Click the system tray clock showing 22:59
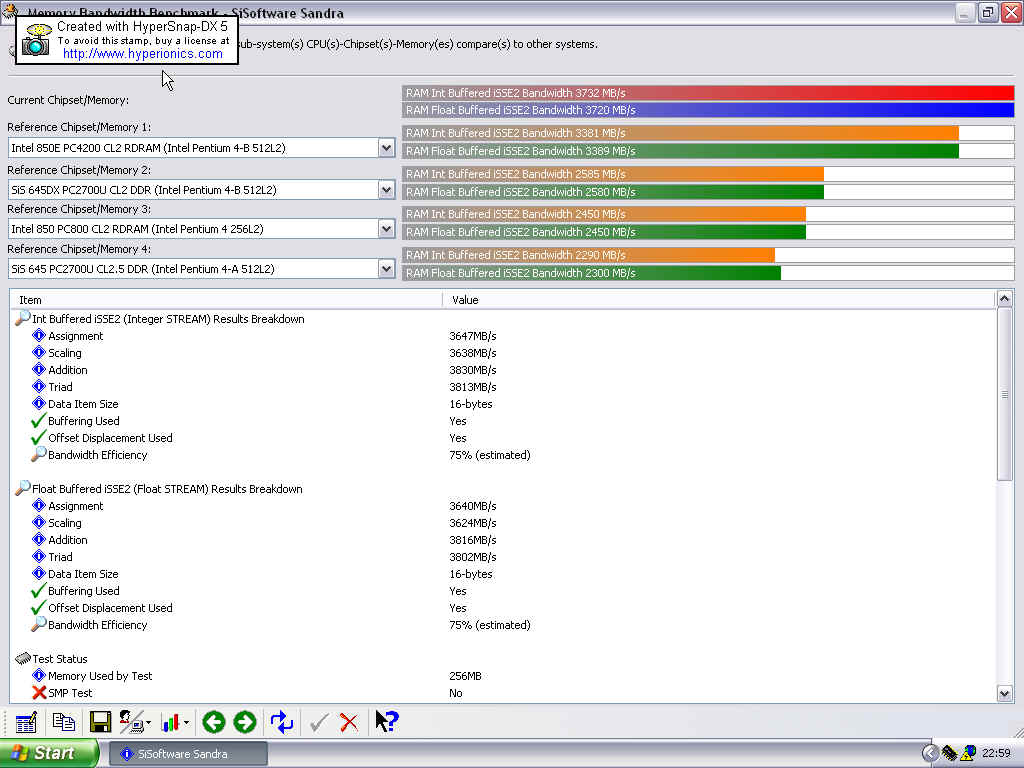 [x=996, y=754]
